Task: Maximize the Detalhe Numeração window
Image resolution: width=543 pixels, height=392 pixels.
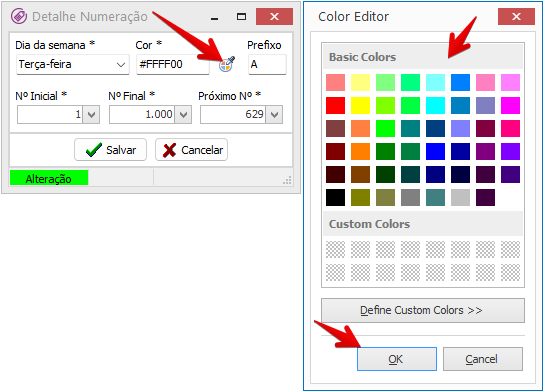Action: (241, 17)
